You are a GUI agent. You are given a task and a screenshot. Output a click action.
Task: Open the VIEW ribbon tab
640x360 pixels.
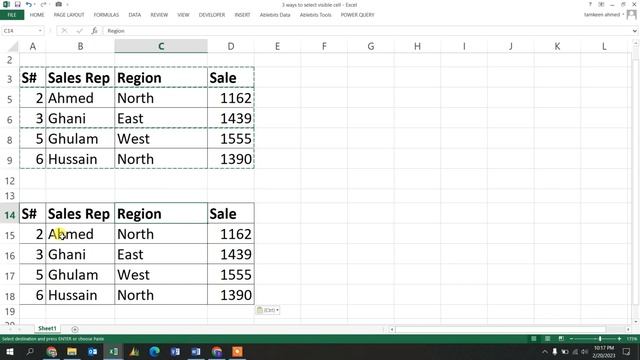[x=183, y=15]
